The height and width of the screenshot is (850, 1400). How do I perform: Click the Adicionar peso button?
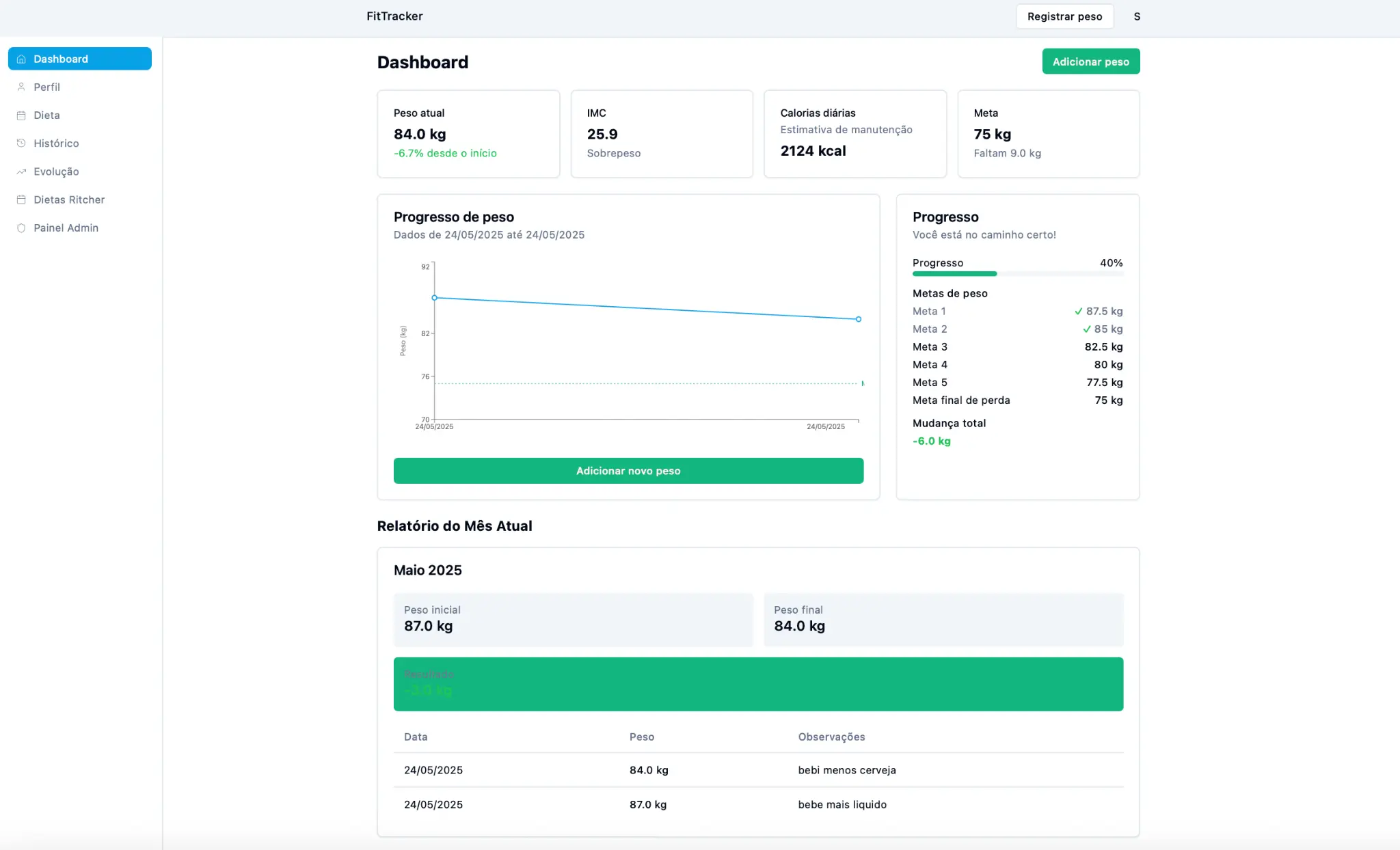coord(1090,61)
